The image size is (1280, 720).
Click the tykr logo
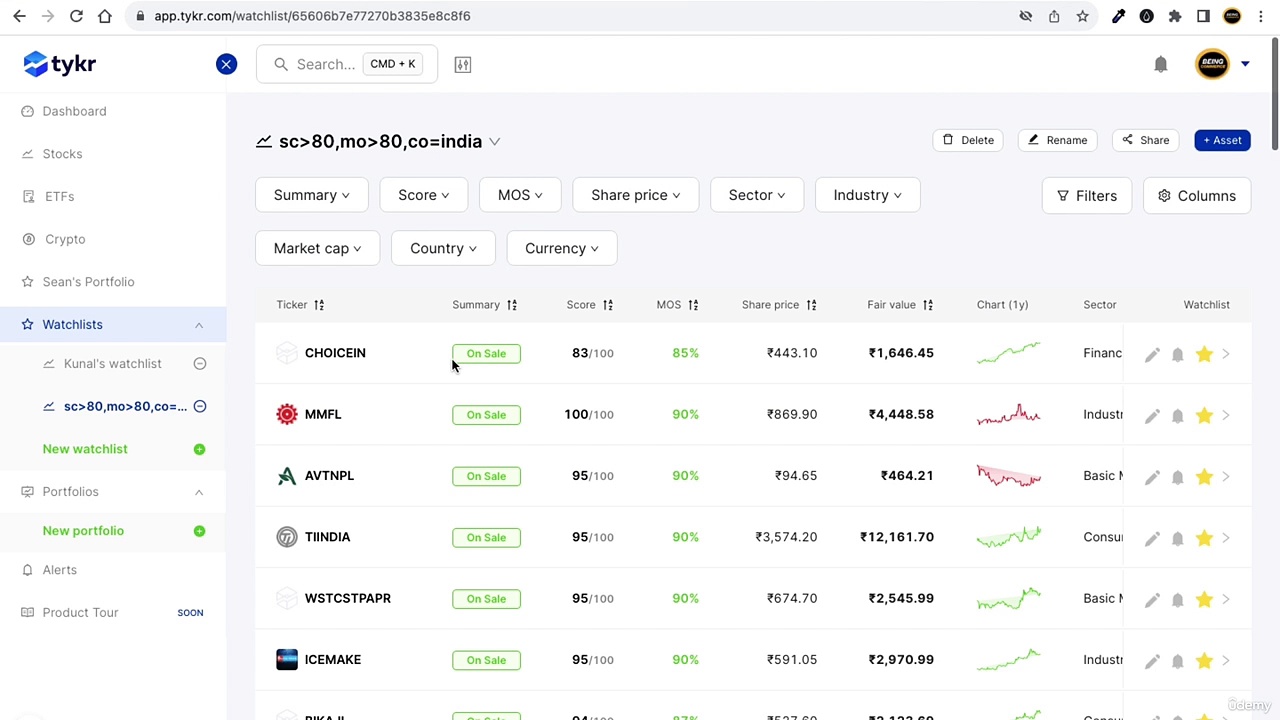tap(60, 64)
